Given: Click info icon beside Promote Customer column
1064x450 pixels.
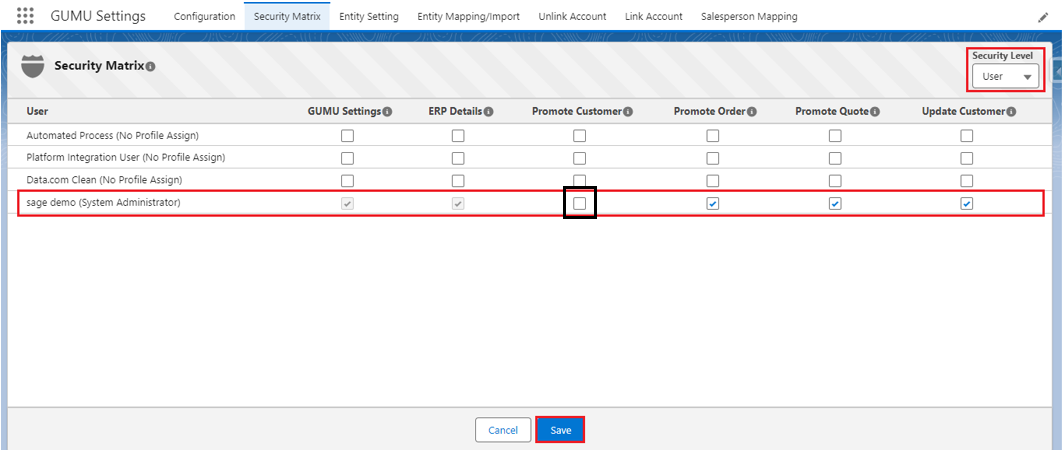Looking at the screenshot, I should pyautogui.click(x=628, y=112).
